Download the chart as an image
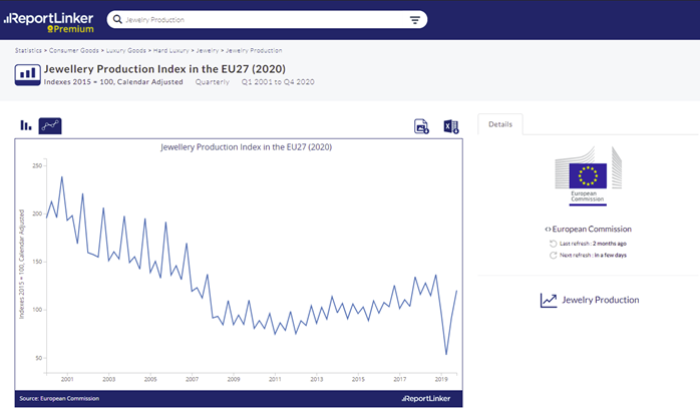 click(422, 126)
